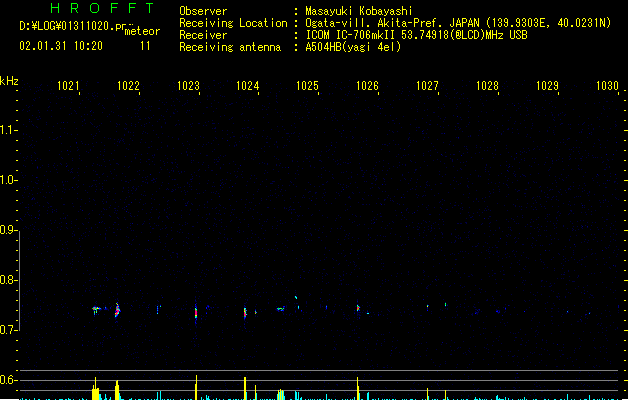Screen dimensions: 629x400
Task: Click time axis label 1025
Action: pos(307,86)
